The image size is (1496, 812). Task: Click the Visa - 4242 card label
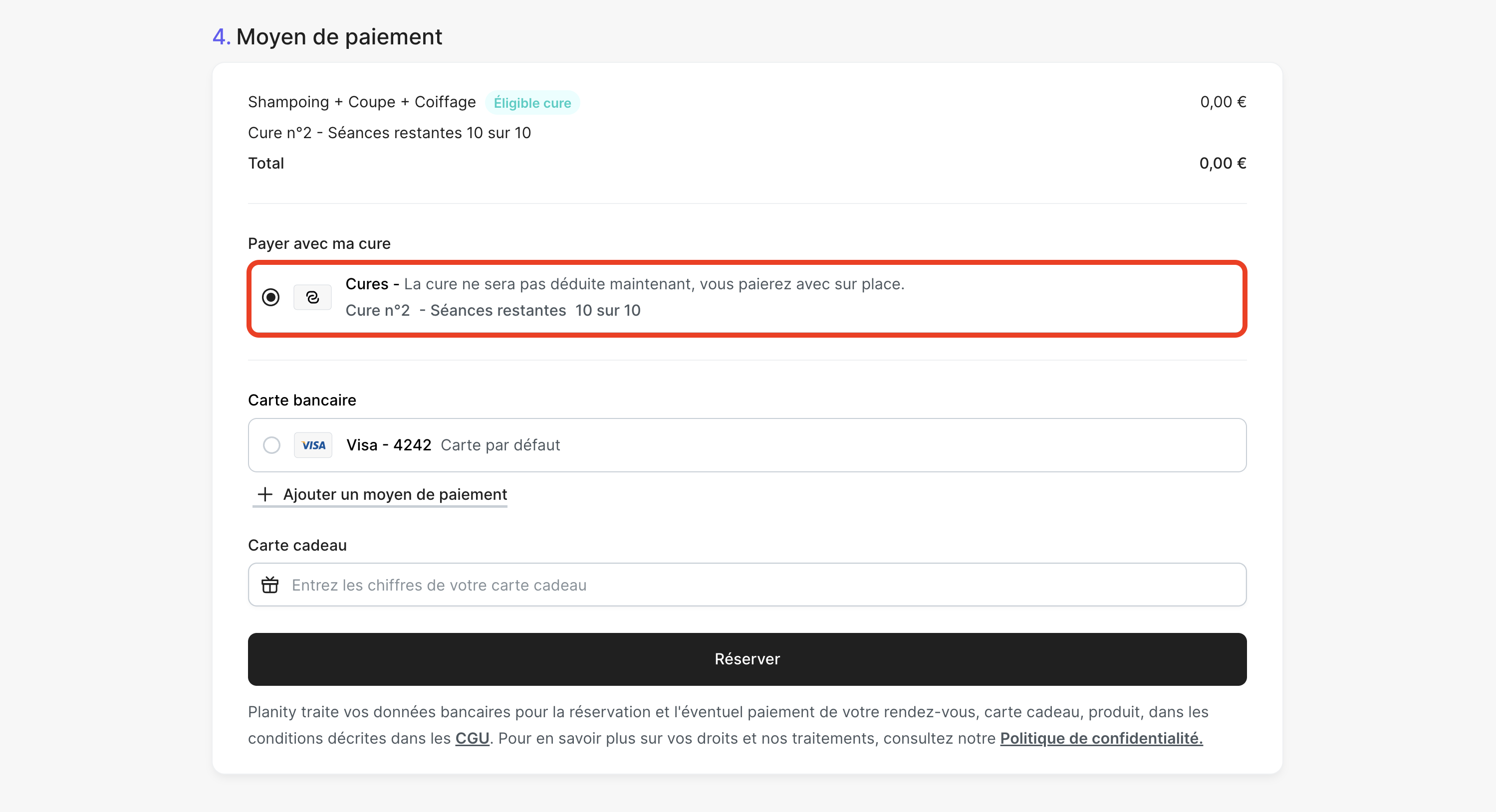389,445
